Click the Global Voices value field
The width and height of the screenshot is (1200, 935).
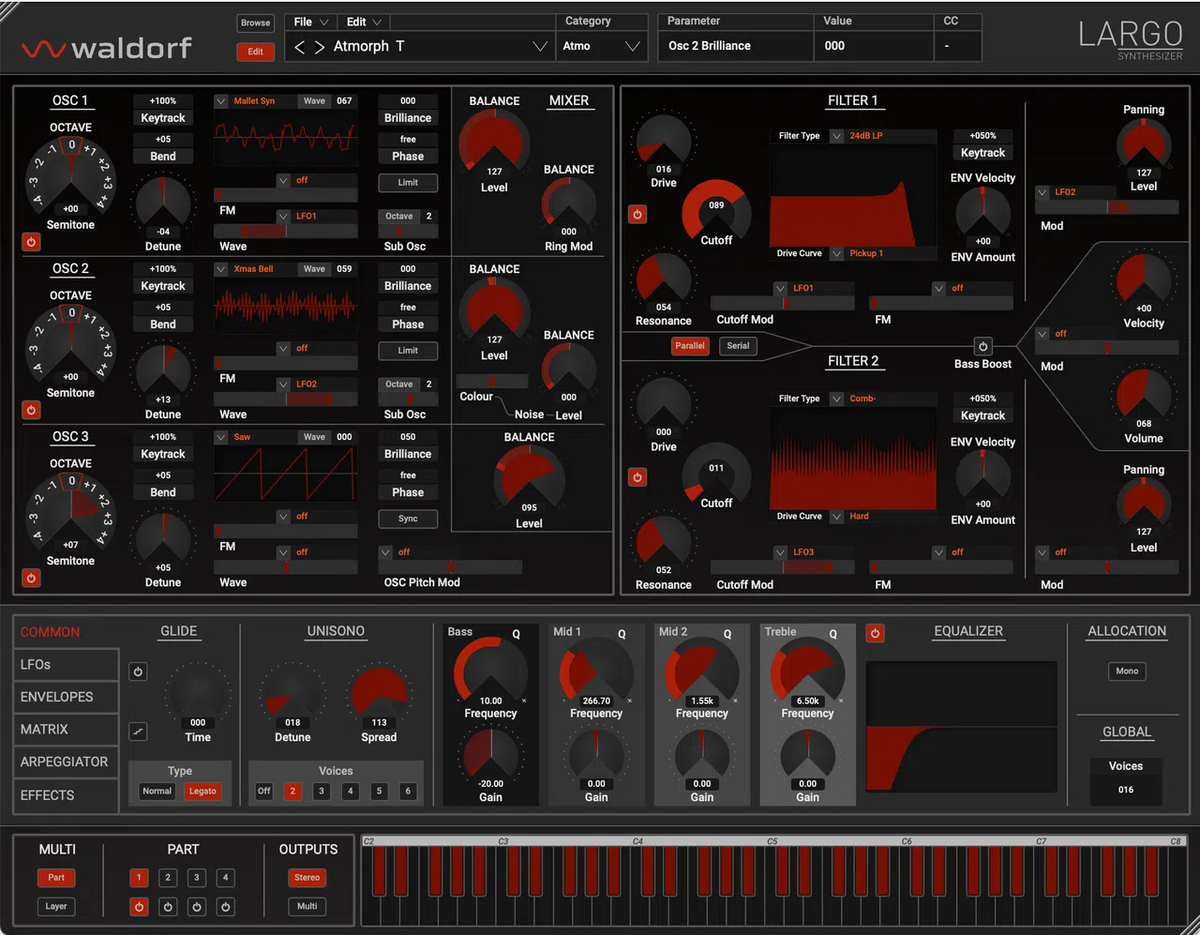tap(1126, 790)
